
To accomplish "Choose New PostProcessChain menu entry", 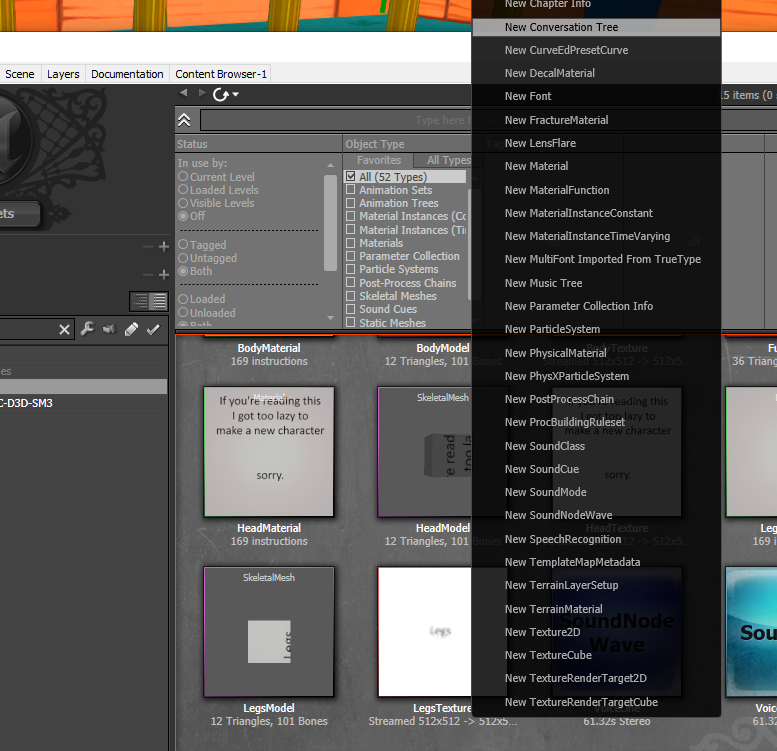I will (x=596, y=399).
